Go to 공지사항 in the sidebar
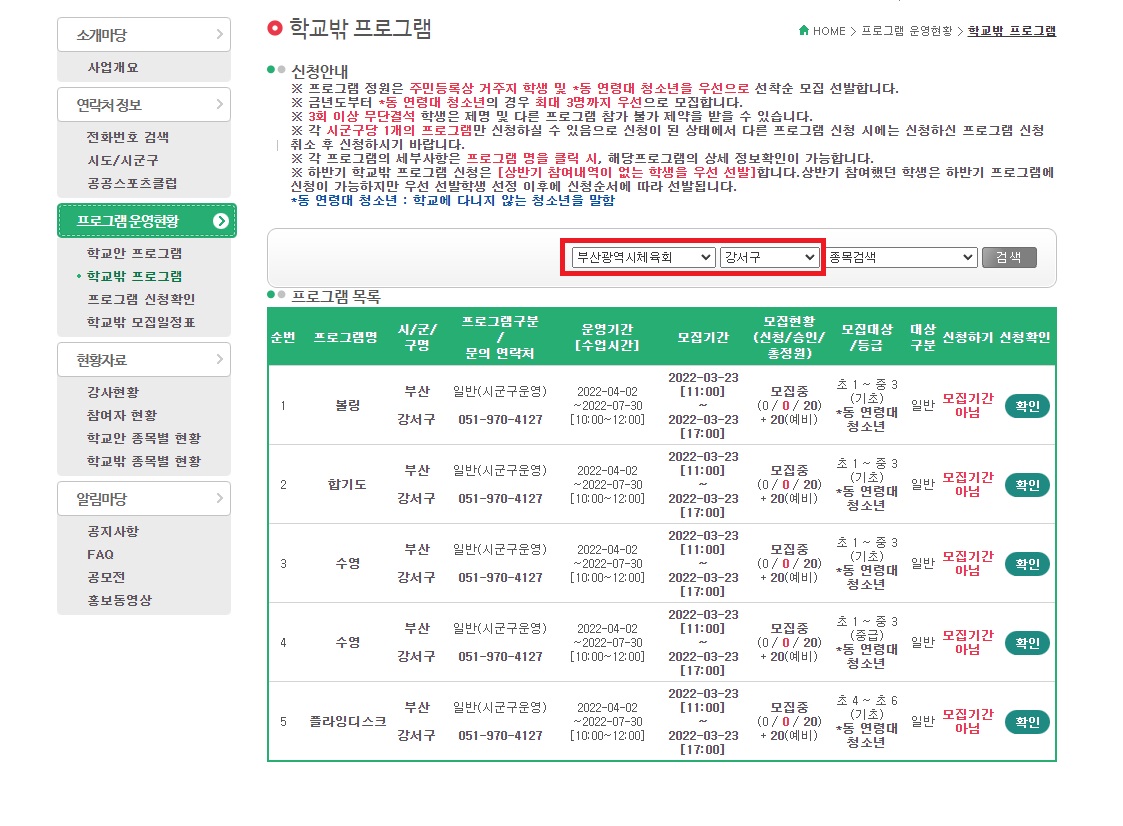Screen dimensions: 1123x826 coord(113,531)
